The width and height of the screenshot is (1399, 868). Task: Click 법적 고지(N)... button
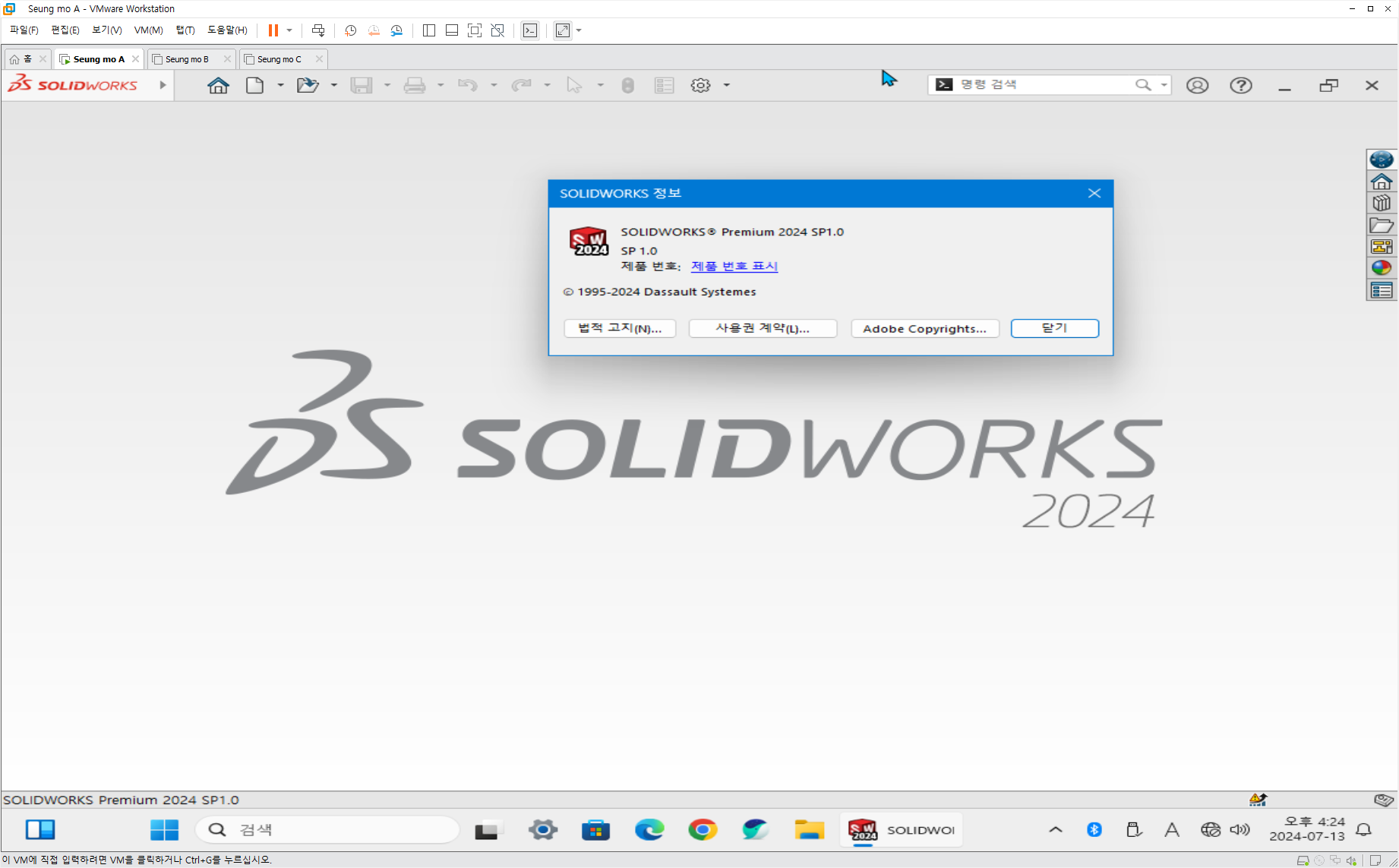[620, 328]
